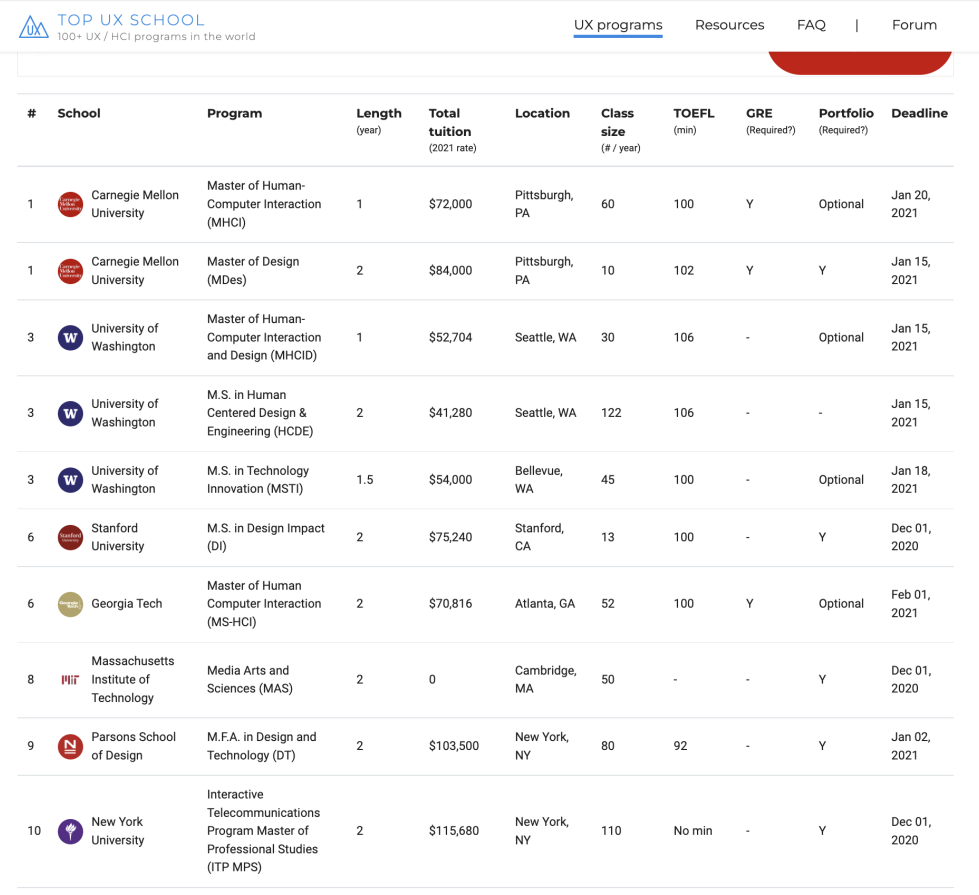This screenshot has width=979, height=895.
Task: Click the Portfolio column header
Action: tap(846, 121)
